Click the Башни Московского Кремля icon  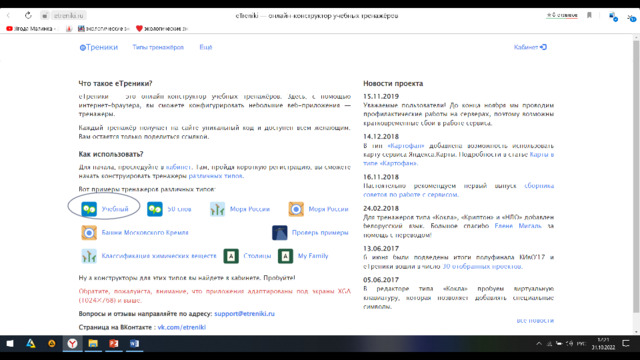[x=89, y=233]
